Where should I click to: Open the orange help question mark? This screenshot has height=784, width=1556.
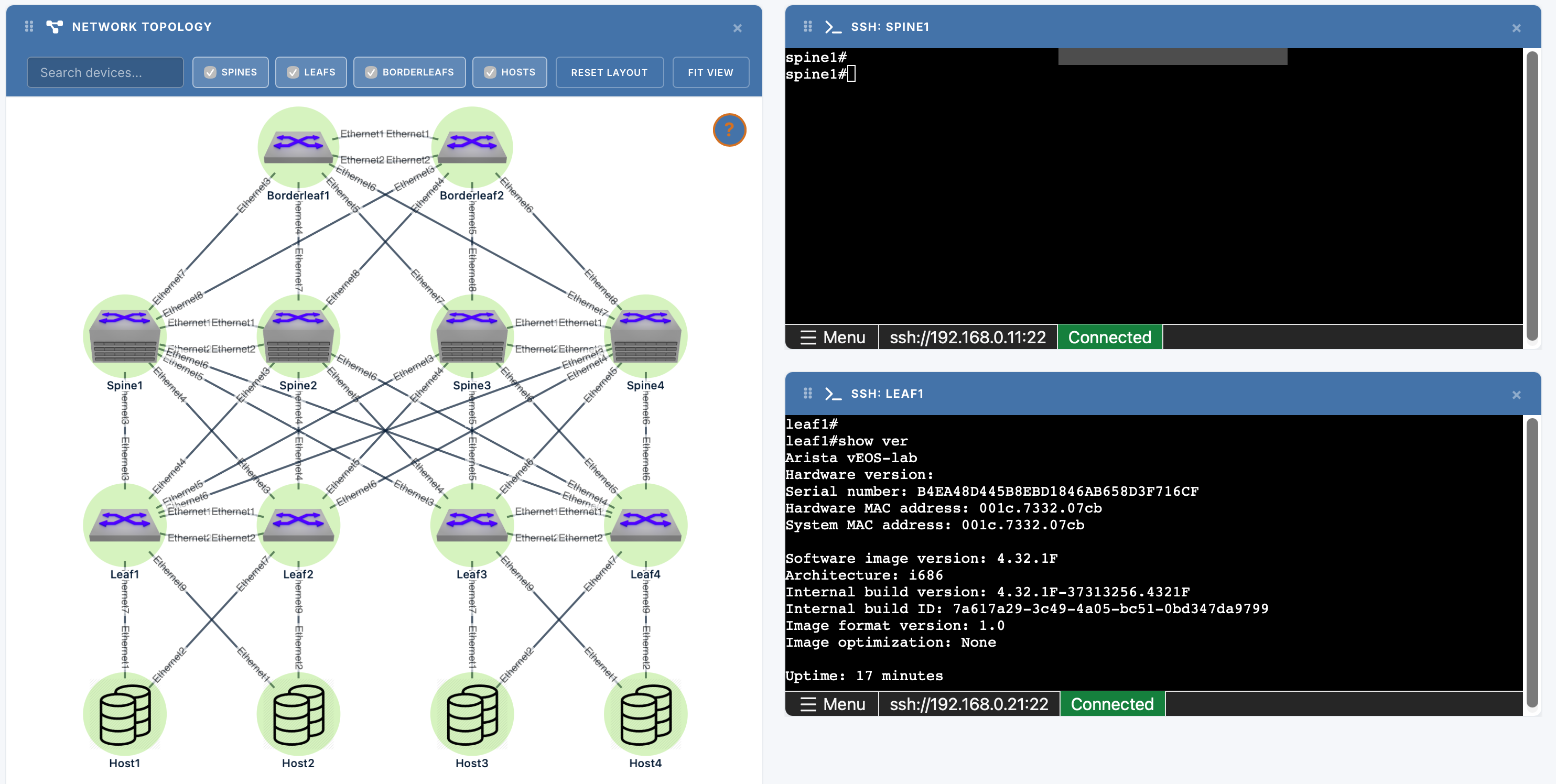(729, 130)
